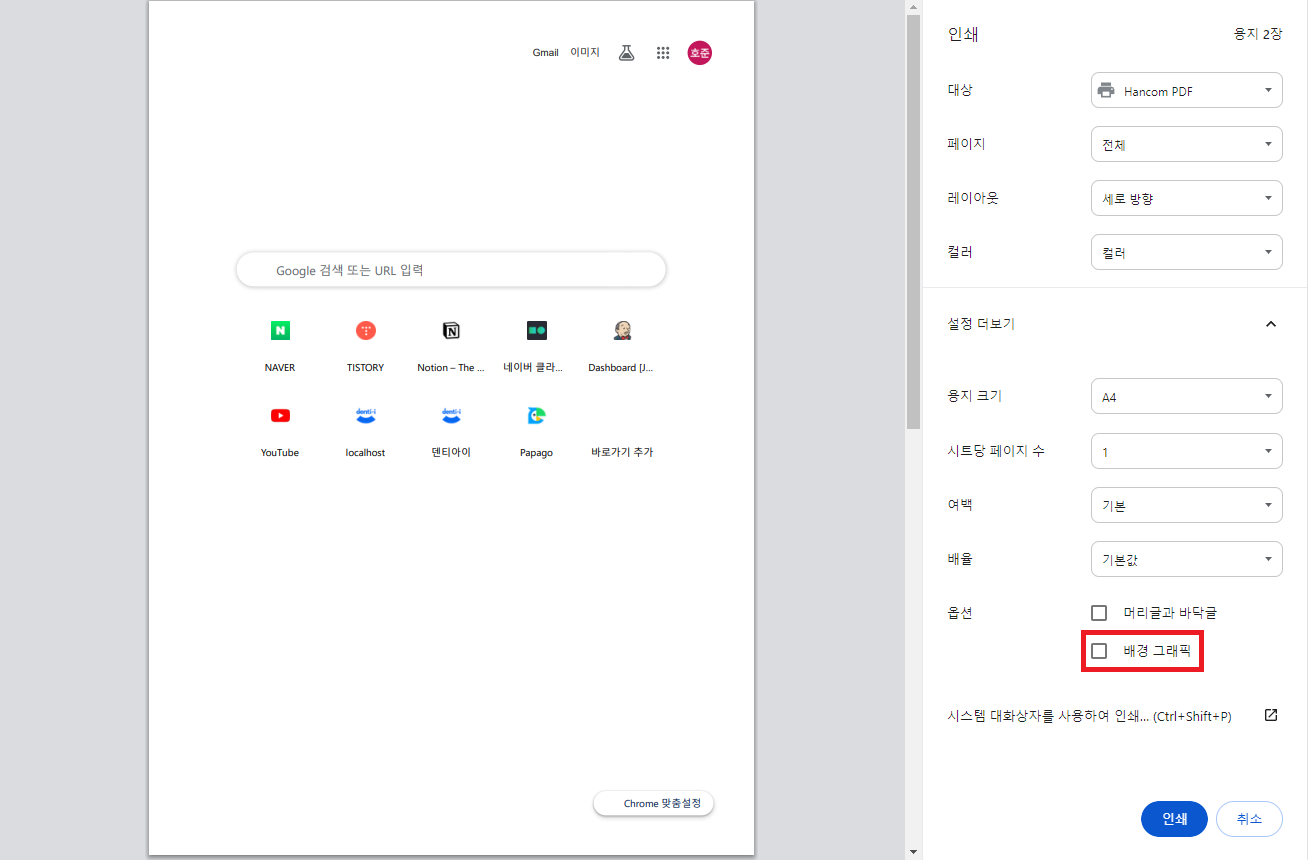Click the Labs flask icon in the preview
This screenshot has width=1308, height=860.
pos(626,53)
